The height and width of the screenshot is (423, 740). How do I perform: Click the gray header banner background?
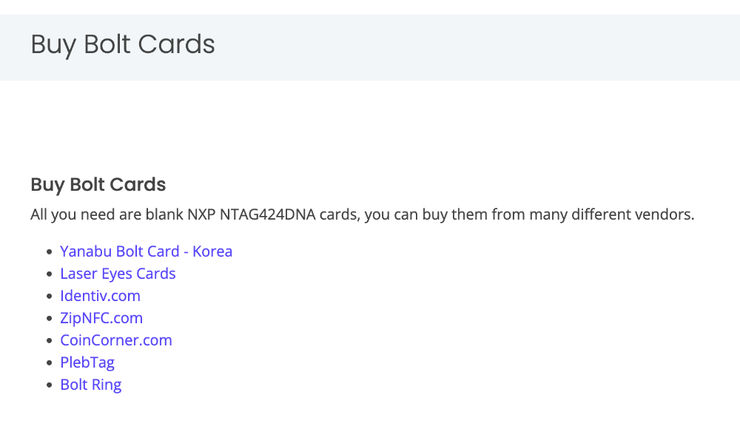(472, 47)
